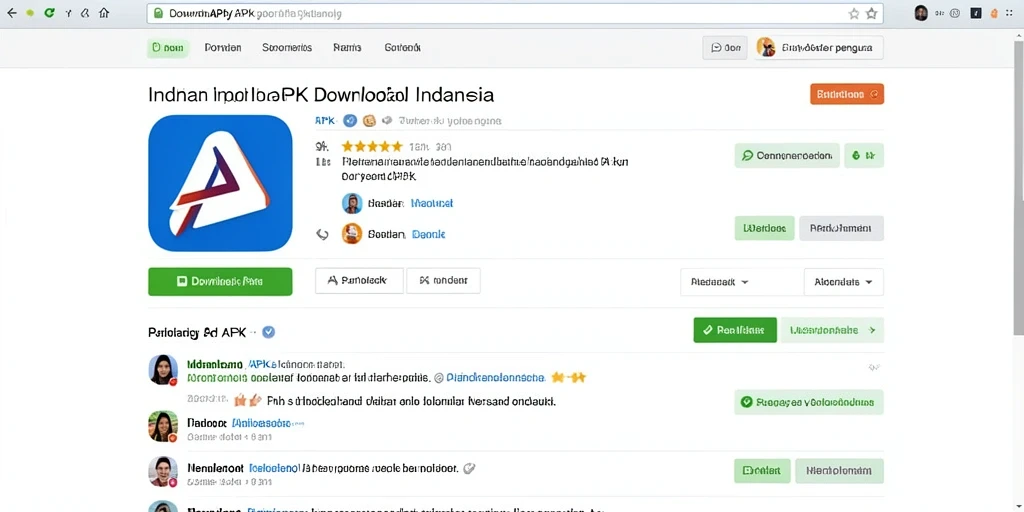Click the green lock icon in the address bar
The height and width of the screenshot is (512, 1024).
157,13
